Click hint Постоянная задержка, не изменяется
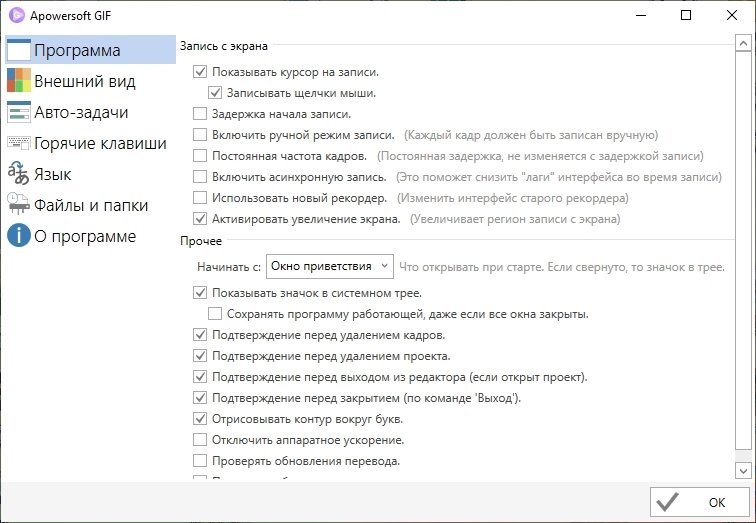This screenshot has height=523, width=756. click(x=540, y=156)
